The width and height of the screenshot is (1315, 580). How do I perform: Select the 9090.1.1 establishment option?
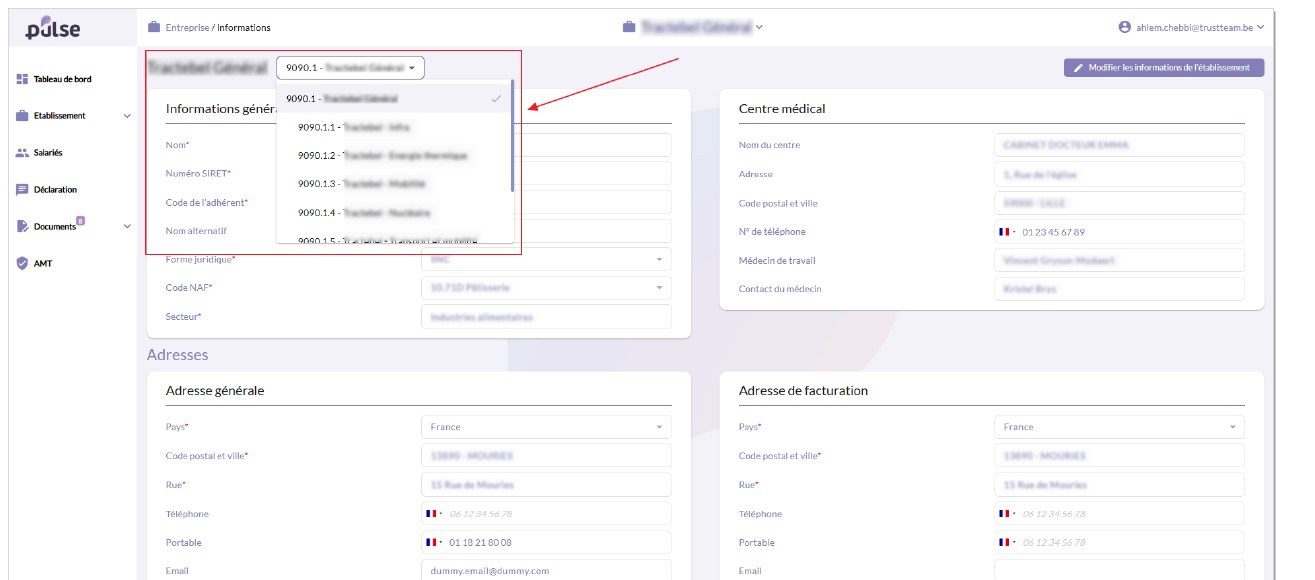coord(393,128)
